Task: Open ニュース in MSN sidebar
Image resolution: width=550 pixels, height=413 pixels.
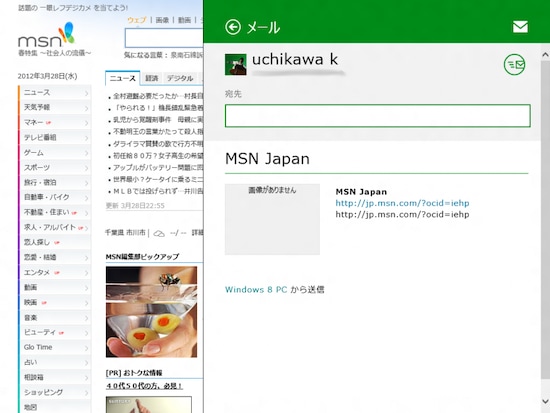Action: pos(55,92)
